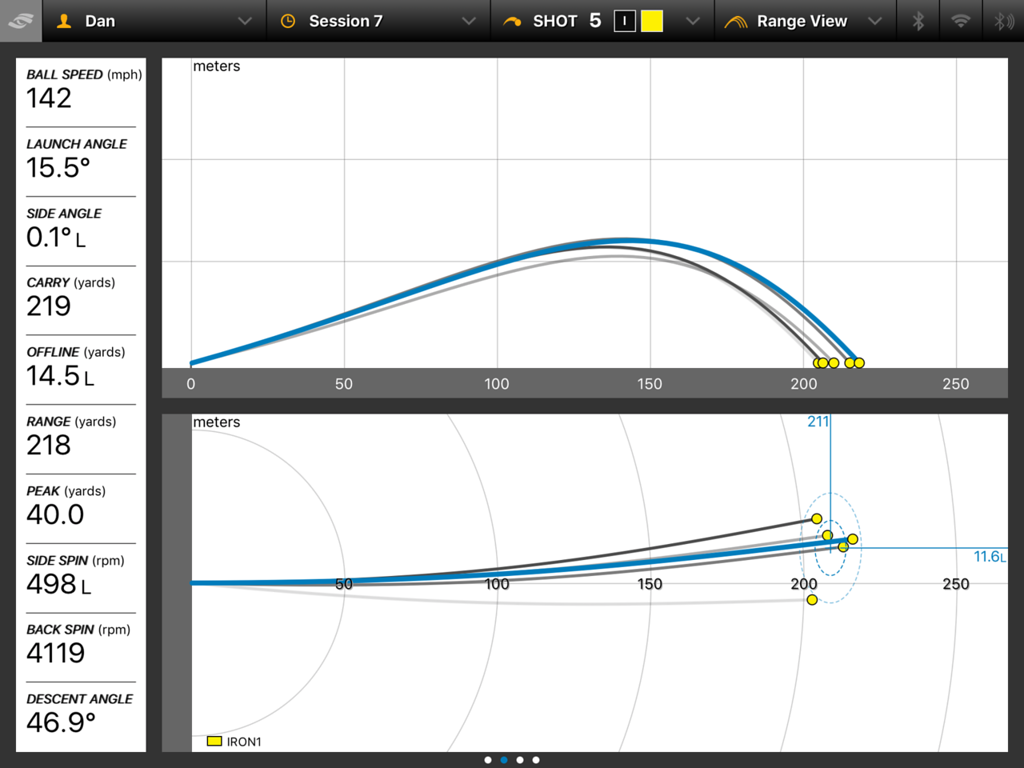
Task: Expand the Dan player dropdown chevron
Action: (245, 21)
